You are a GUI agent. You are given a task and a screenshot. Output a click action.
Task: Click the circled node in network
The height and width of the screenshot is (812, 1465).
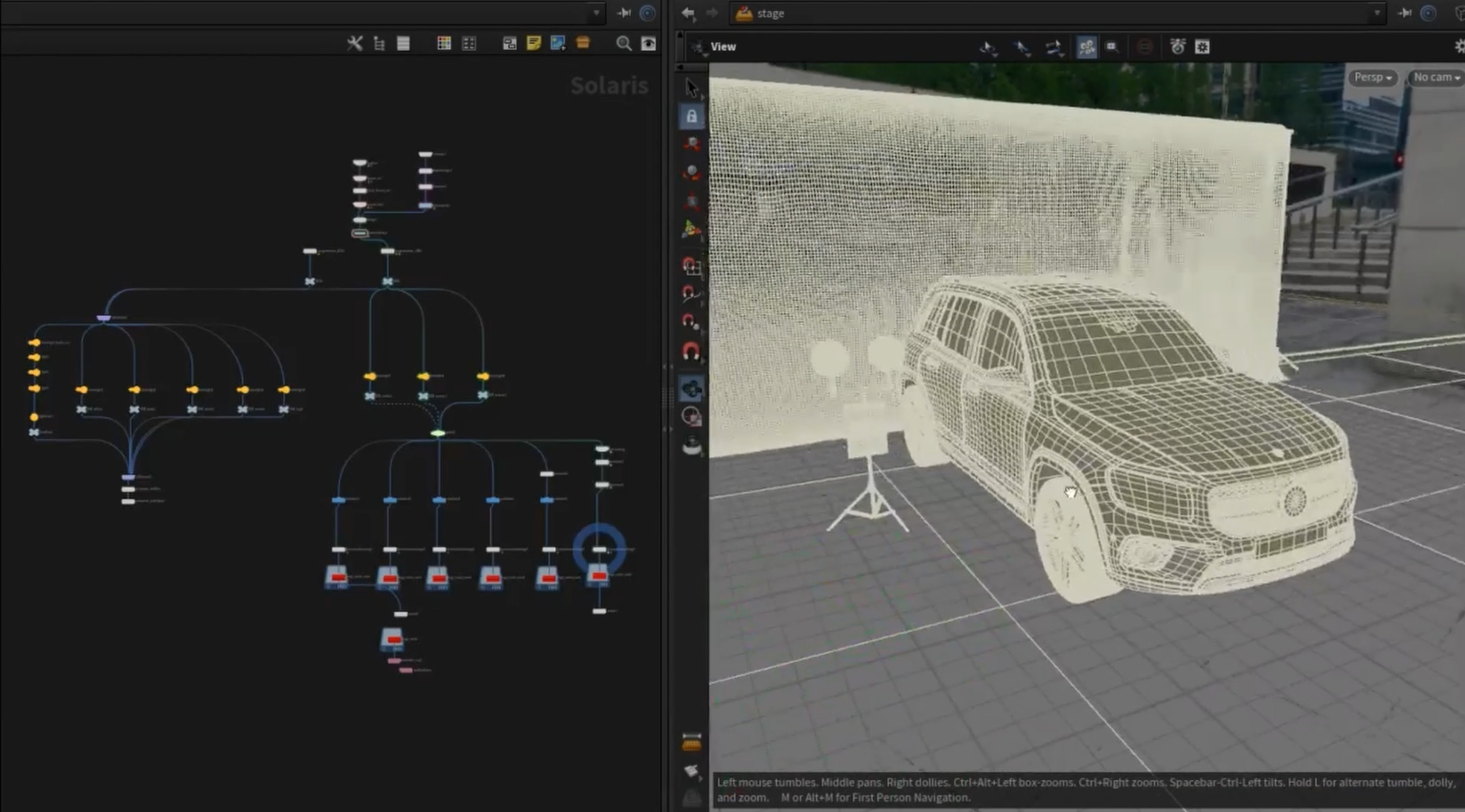(x=599, y=550)
